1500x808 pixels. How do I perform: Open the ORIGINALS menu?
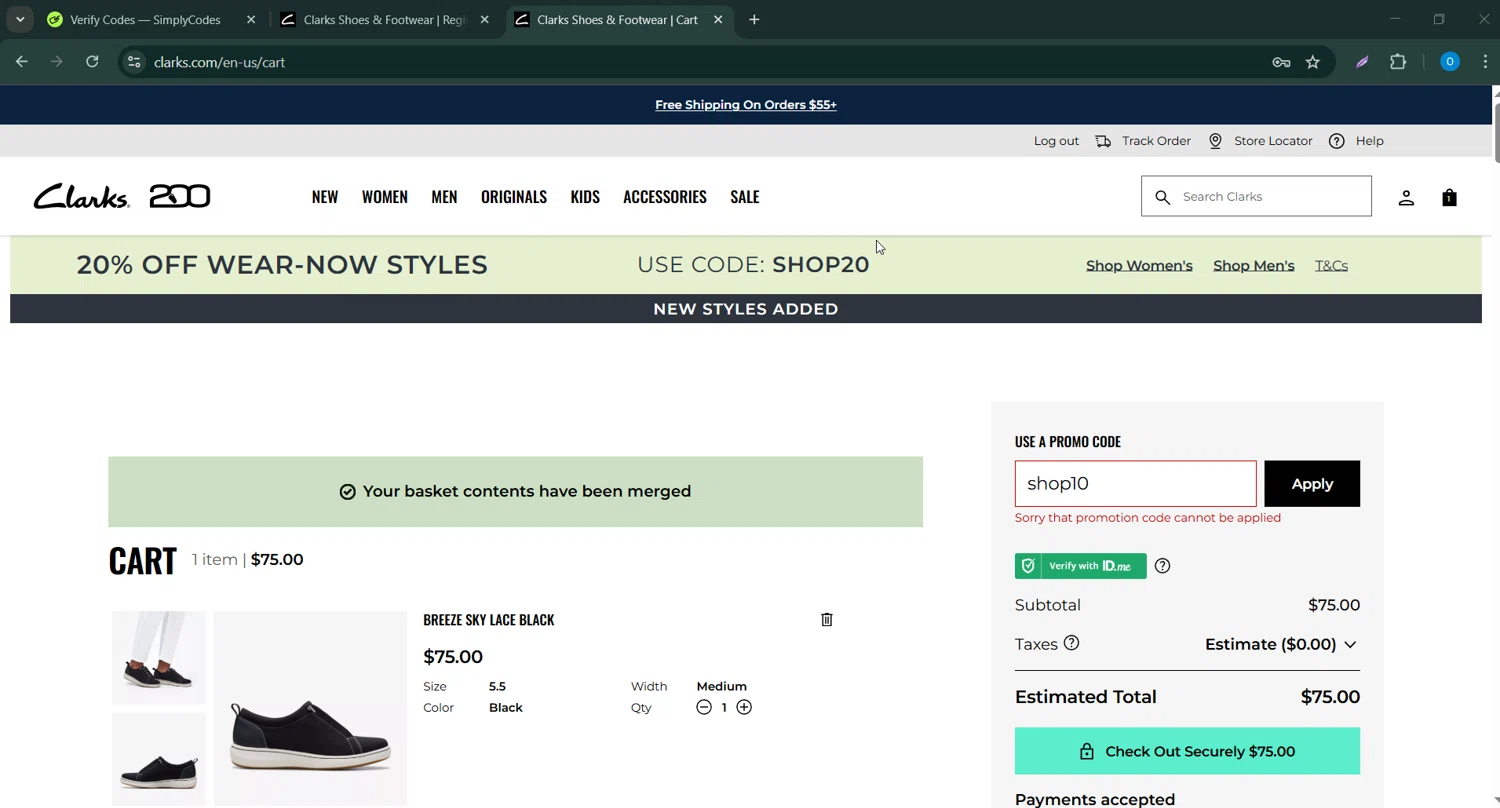514,197
